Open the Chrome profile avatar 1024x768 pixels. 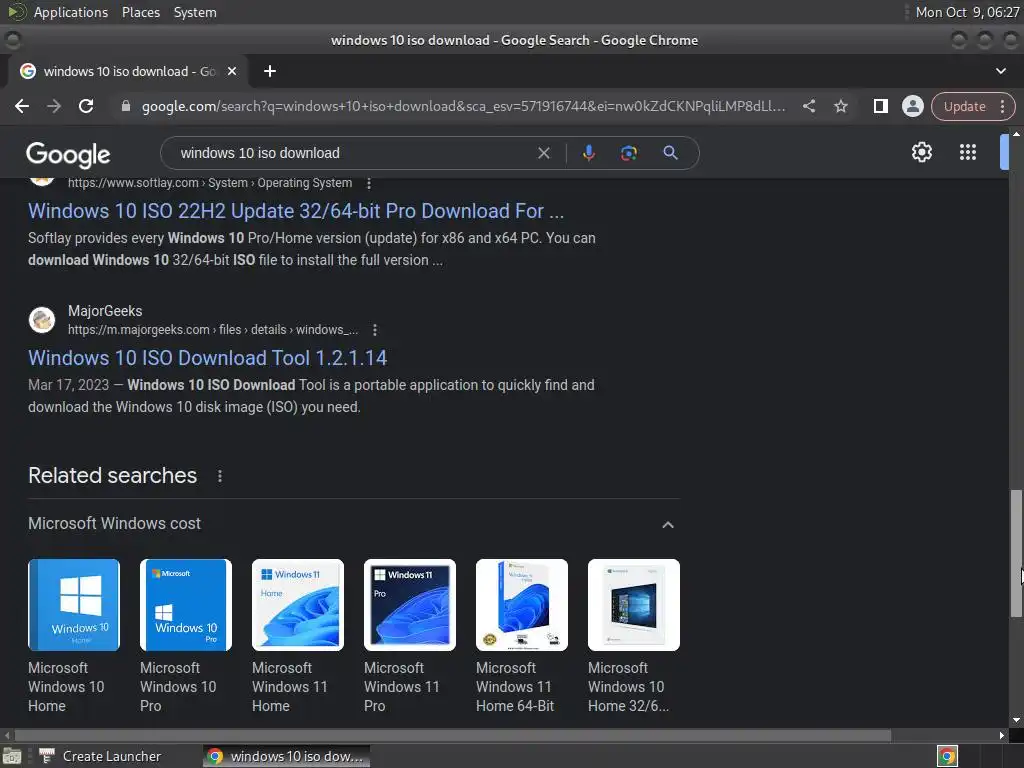912,106
